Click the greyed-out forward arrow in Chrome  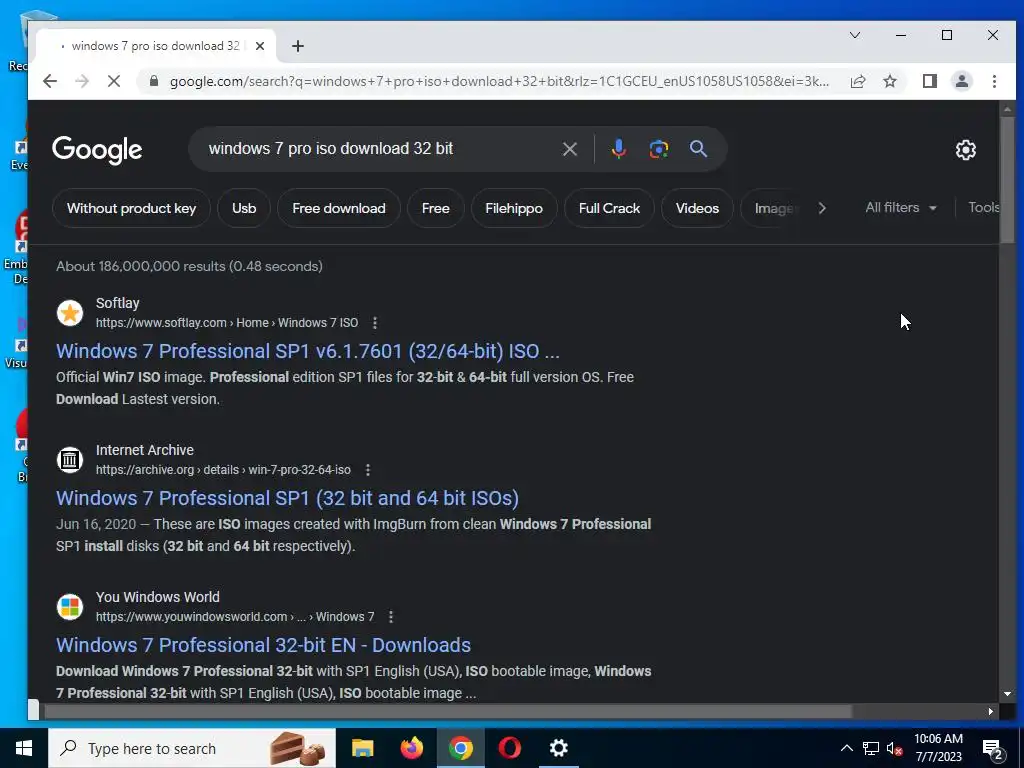[82, 81]
